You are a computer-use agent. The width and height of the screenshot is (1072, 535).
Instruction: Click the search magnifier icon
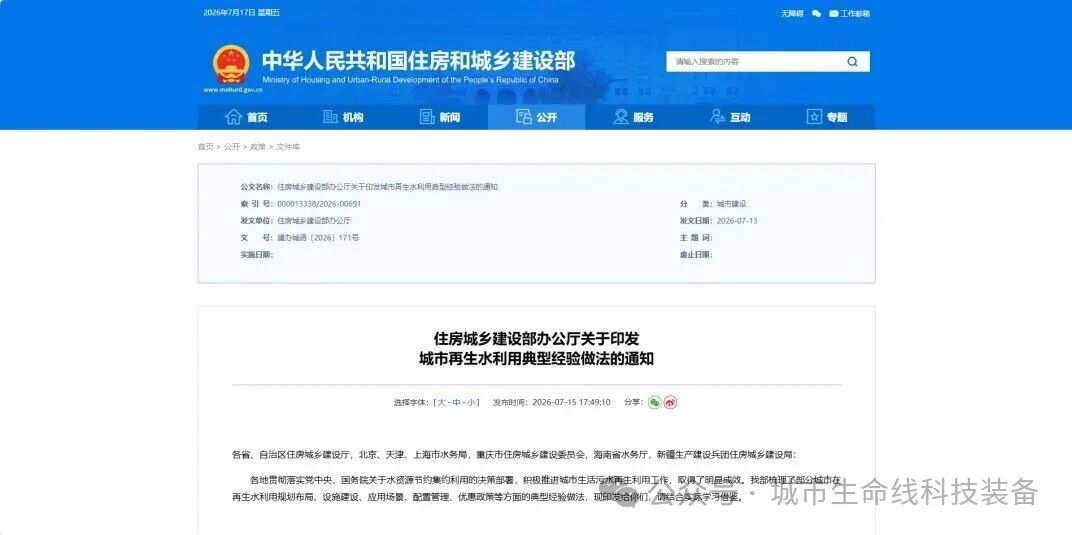(x=853, y=61)
